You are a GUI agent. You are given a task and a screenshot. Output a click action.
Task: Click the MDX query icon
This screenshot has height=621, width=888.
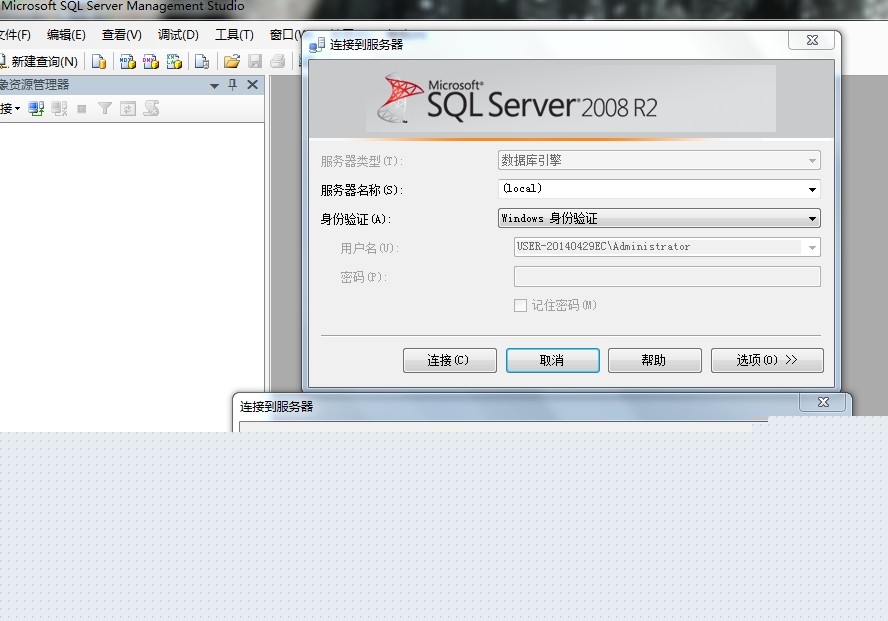pos(128,62)
